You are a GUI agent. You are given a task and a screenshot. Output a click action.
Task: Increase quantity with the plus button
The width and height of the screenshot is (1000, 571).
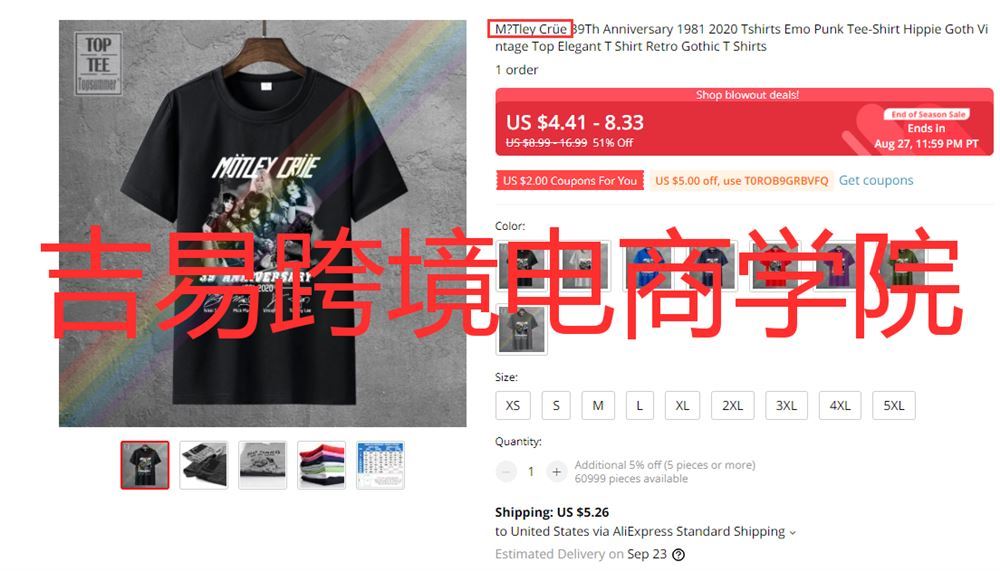pyautogui.click(x=556, y=471)
